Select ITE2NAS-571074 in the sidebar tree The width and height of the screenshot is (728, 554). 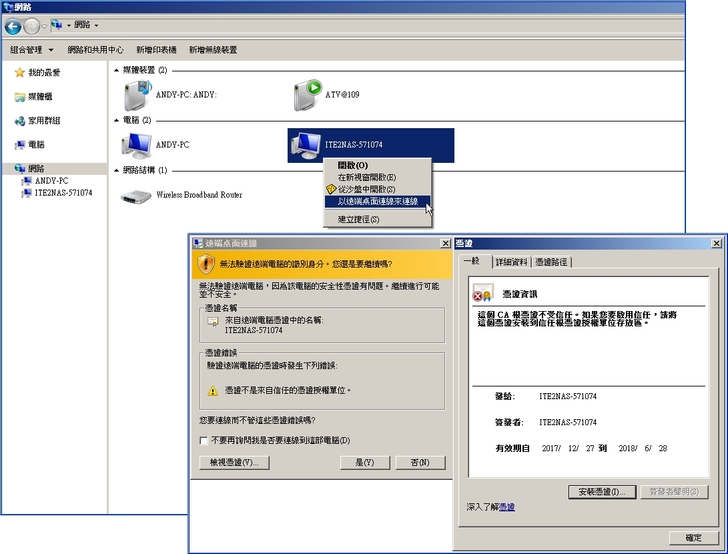point(62,193)
